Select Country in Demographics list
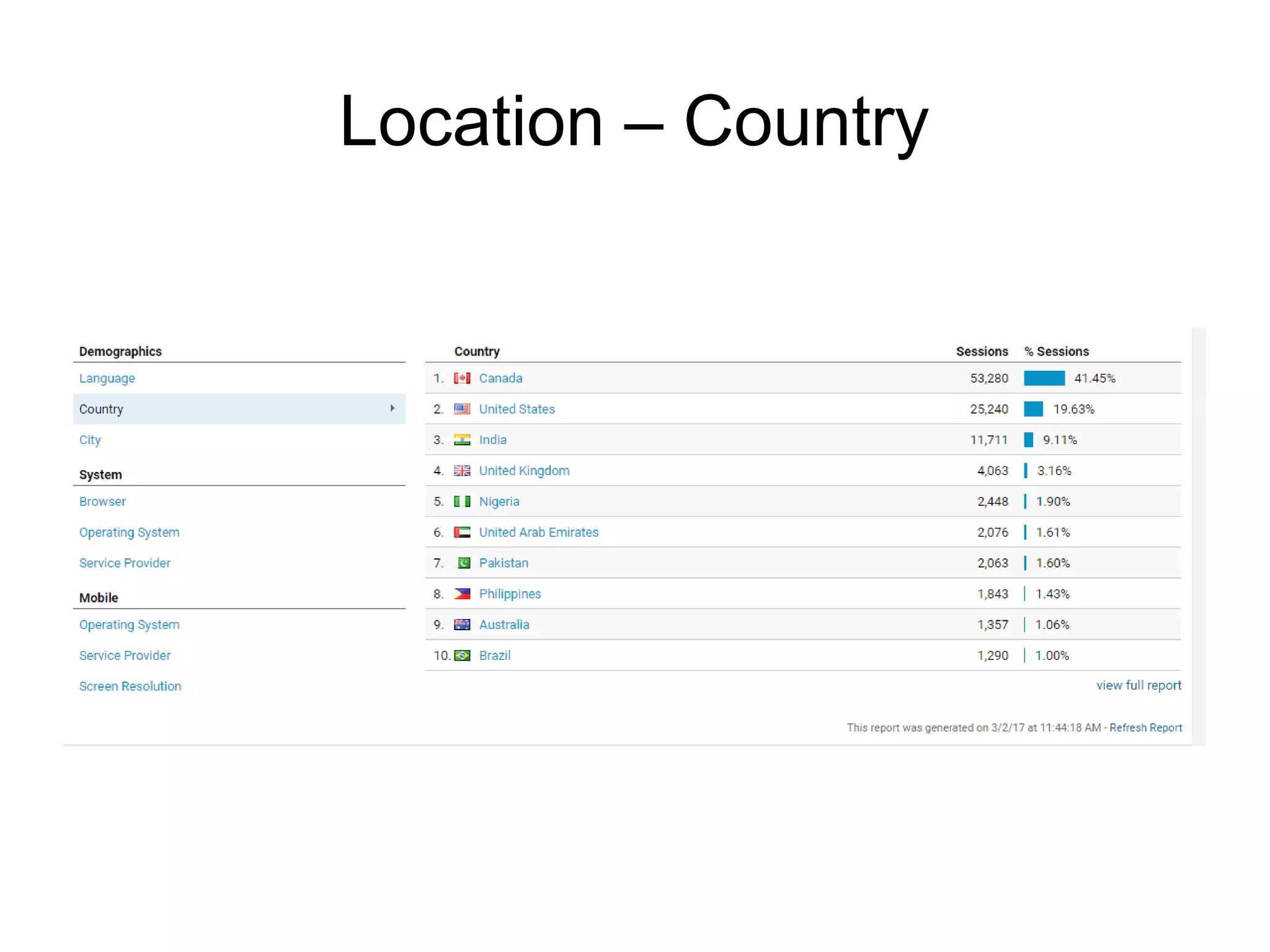 point(239,409)
